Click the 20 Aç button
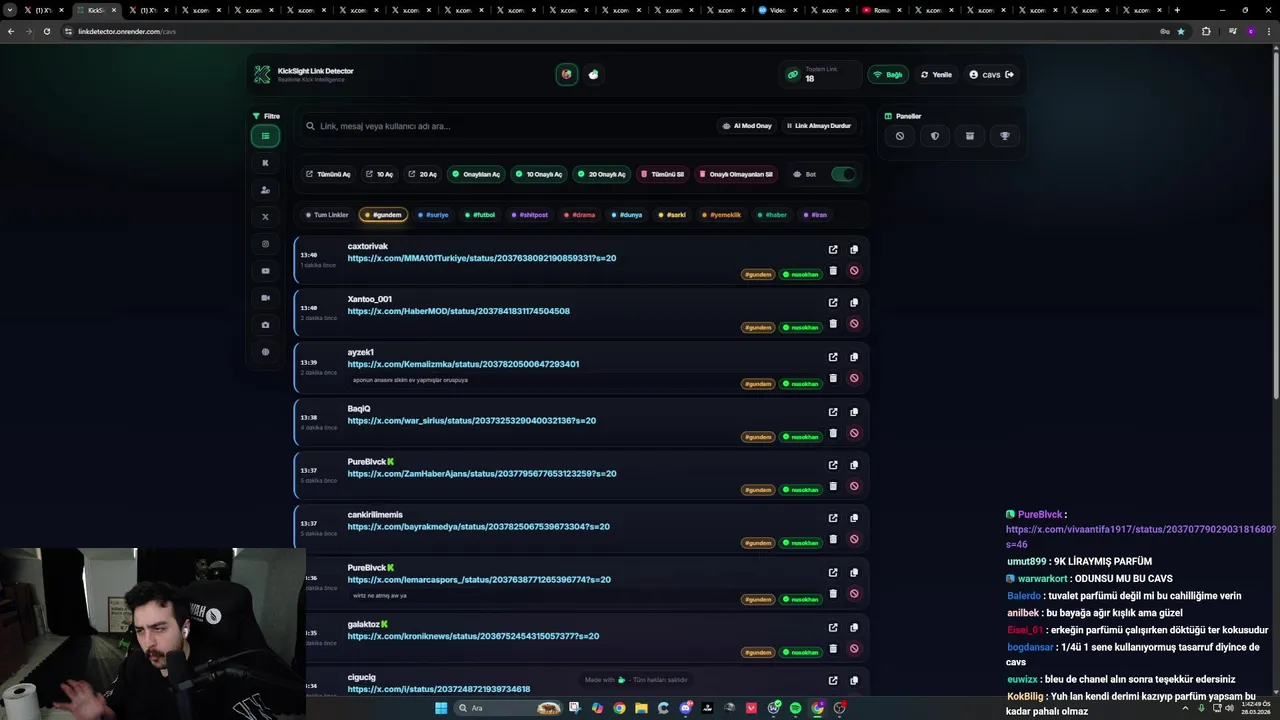 (422, 174)
